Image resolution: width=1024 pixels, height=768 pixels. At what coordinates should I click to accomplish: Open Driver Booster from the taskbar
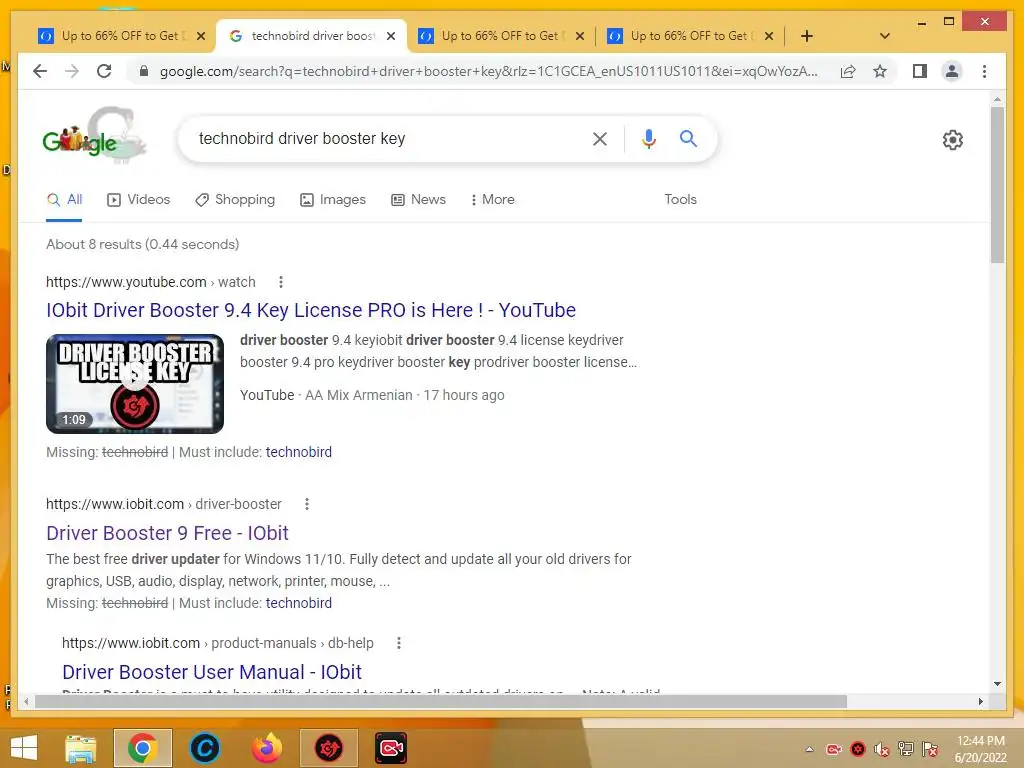[x=328, y=748]
